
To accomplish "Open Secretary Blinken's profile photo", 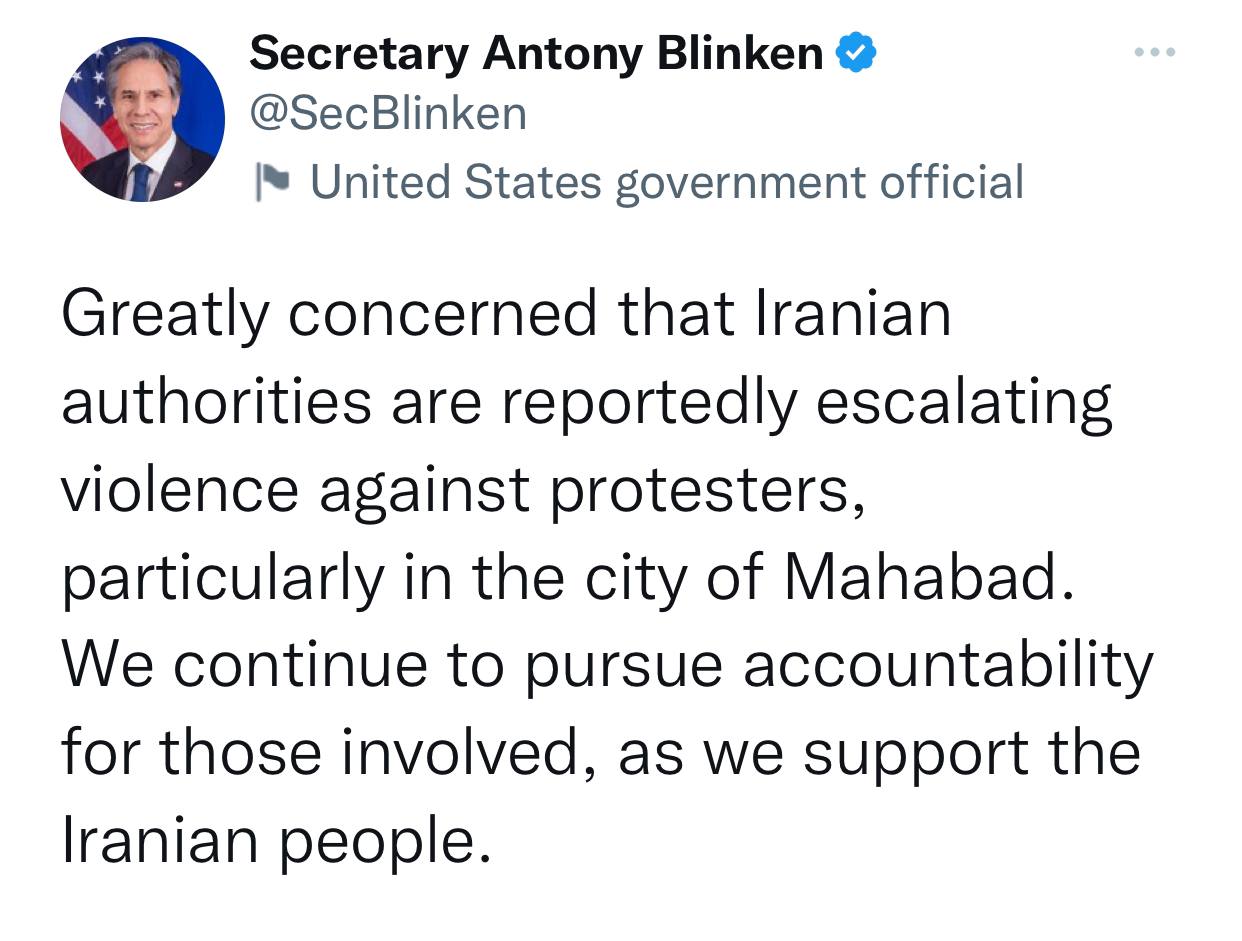I will coord(142,120).
